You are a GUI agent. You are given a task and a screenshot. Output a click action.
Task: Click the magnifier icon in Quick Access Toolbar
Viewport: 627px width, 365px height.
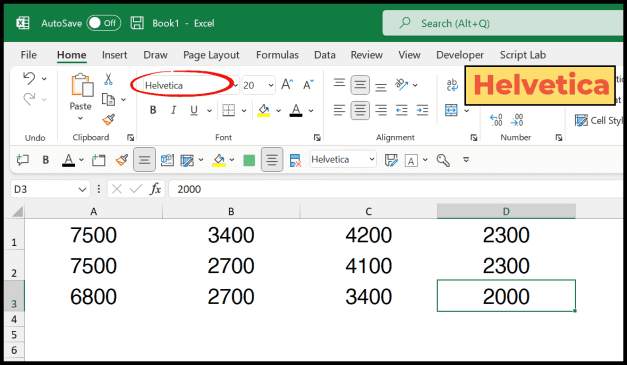443,160
